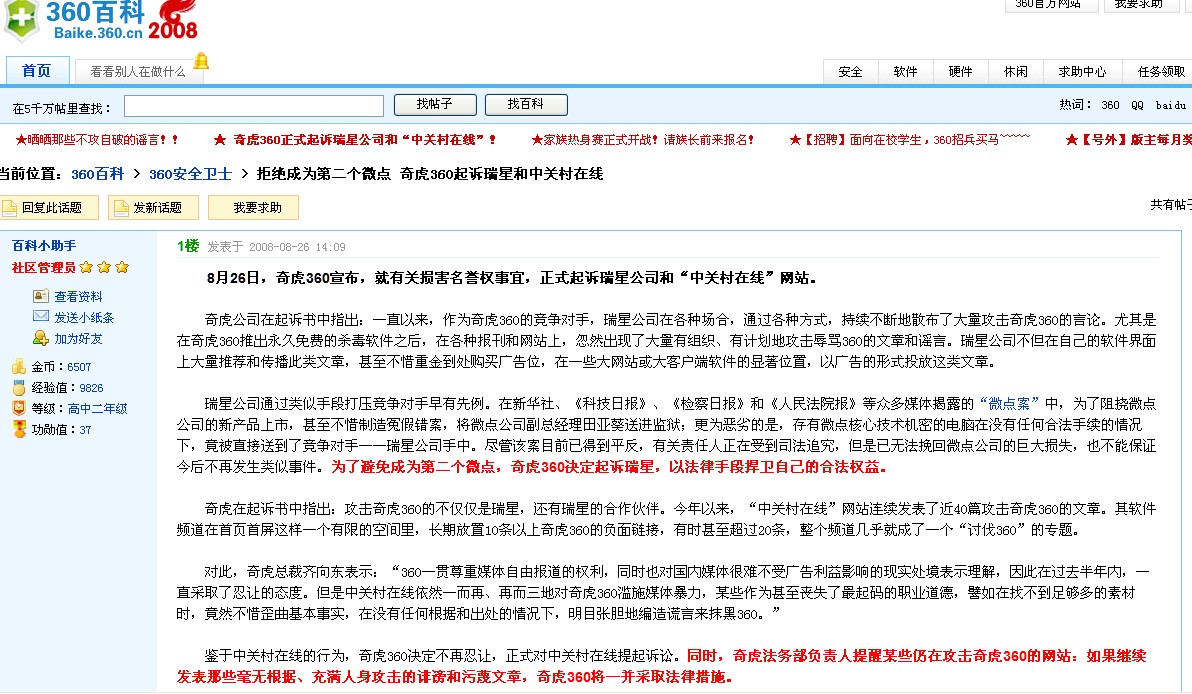Select the 安全 category menu

[x=850, y=71]
